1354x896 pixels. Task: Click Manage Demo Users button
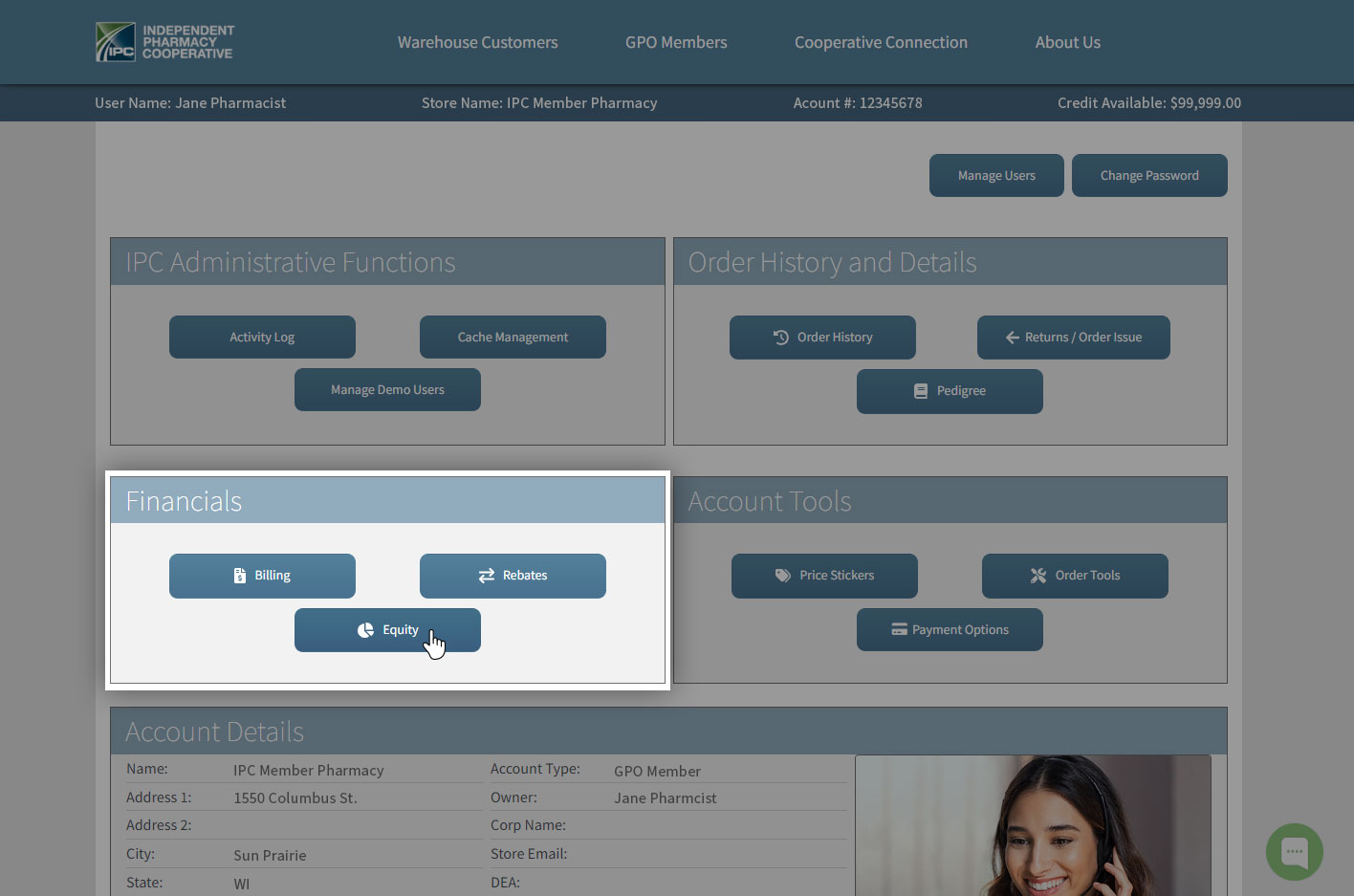[387, 390]
